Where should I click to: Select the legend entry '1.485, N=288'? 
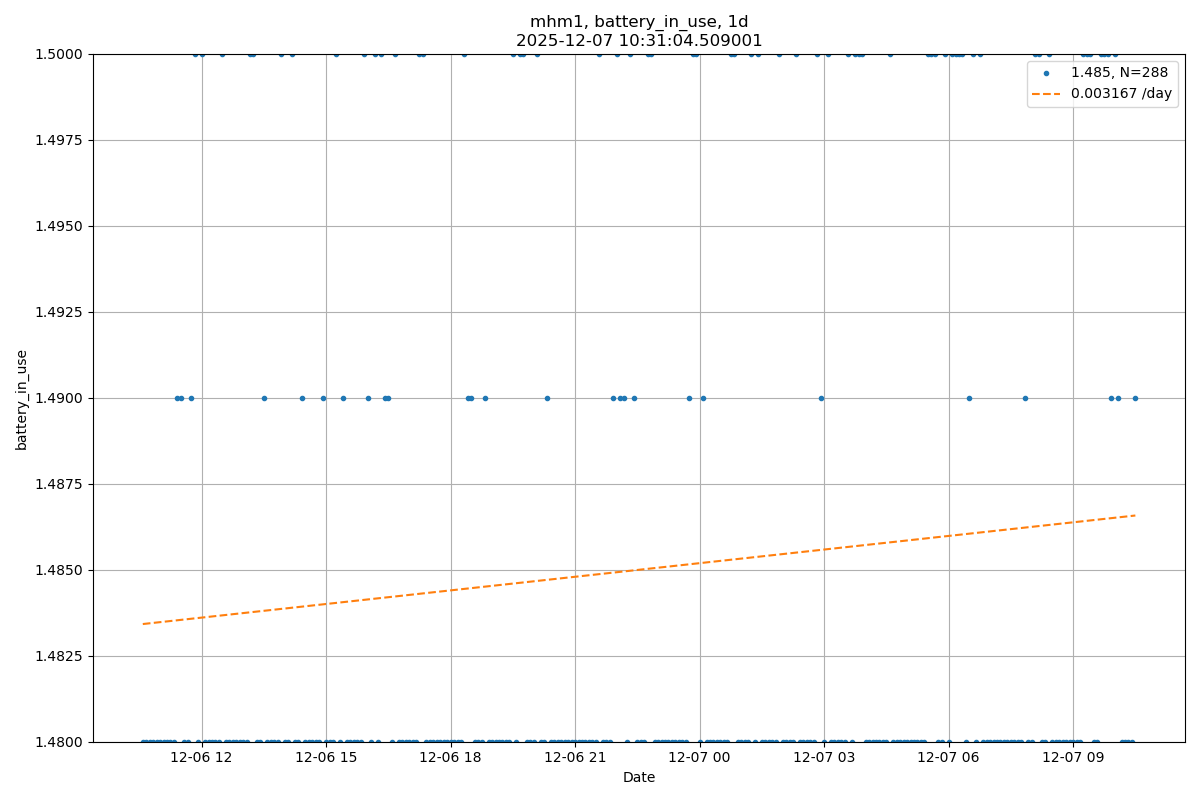[1119, 73]
